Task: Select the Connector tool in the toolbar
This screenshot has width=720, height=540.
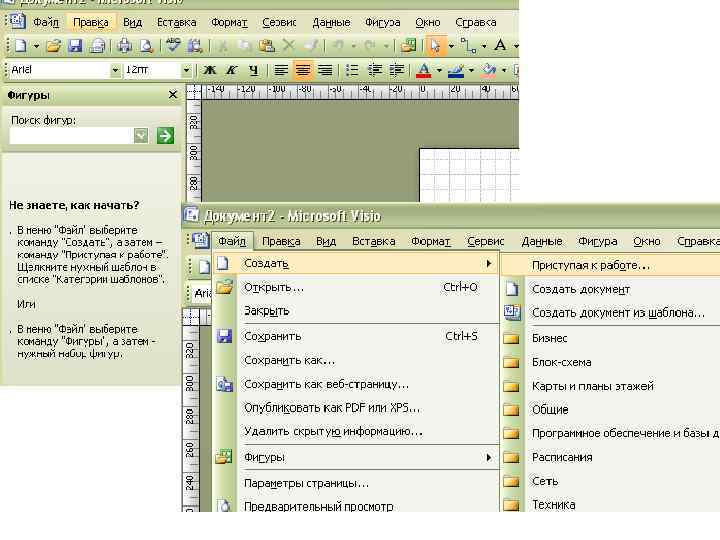Action: coord(468,45)
